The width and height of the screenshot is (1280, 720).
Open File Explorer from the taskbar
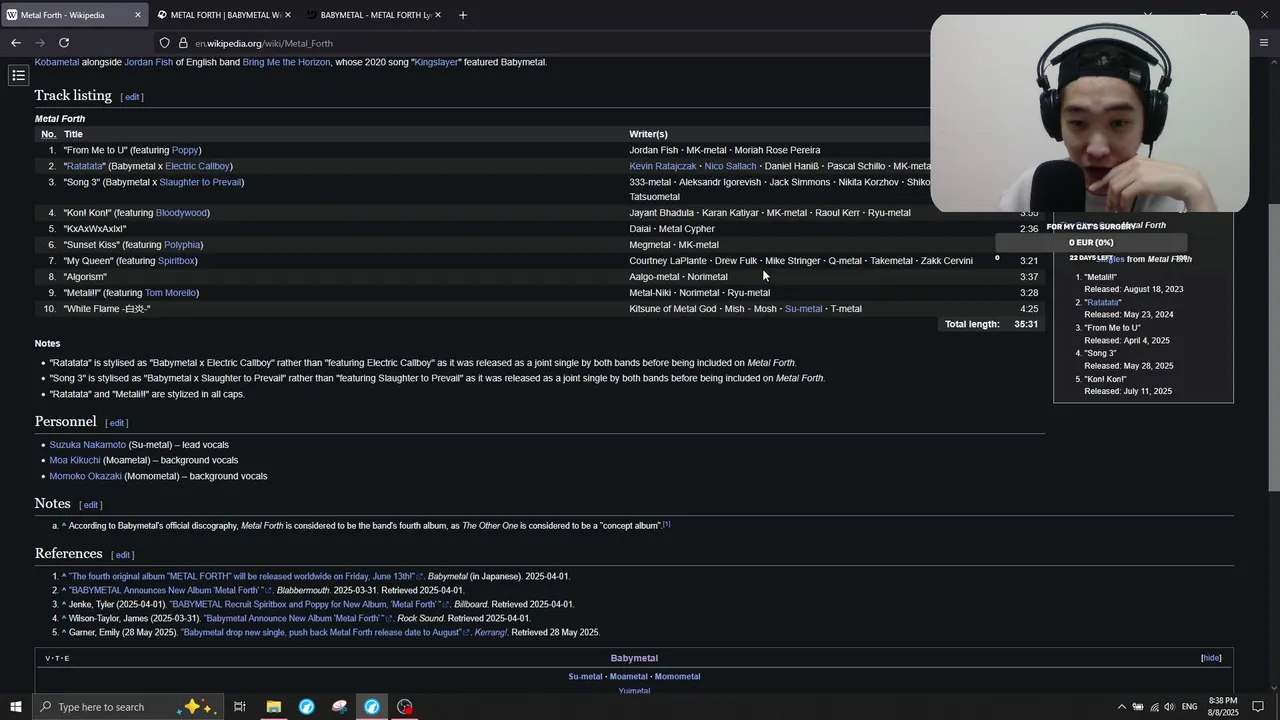point(273,707)
